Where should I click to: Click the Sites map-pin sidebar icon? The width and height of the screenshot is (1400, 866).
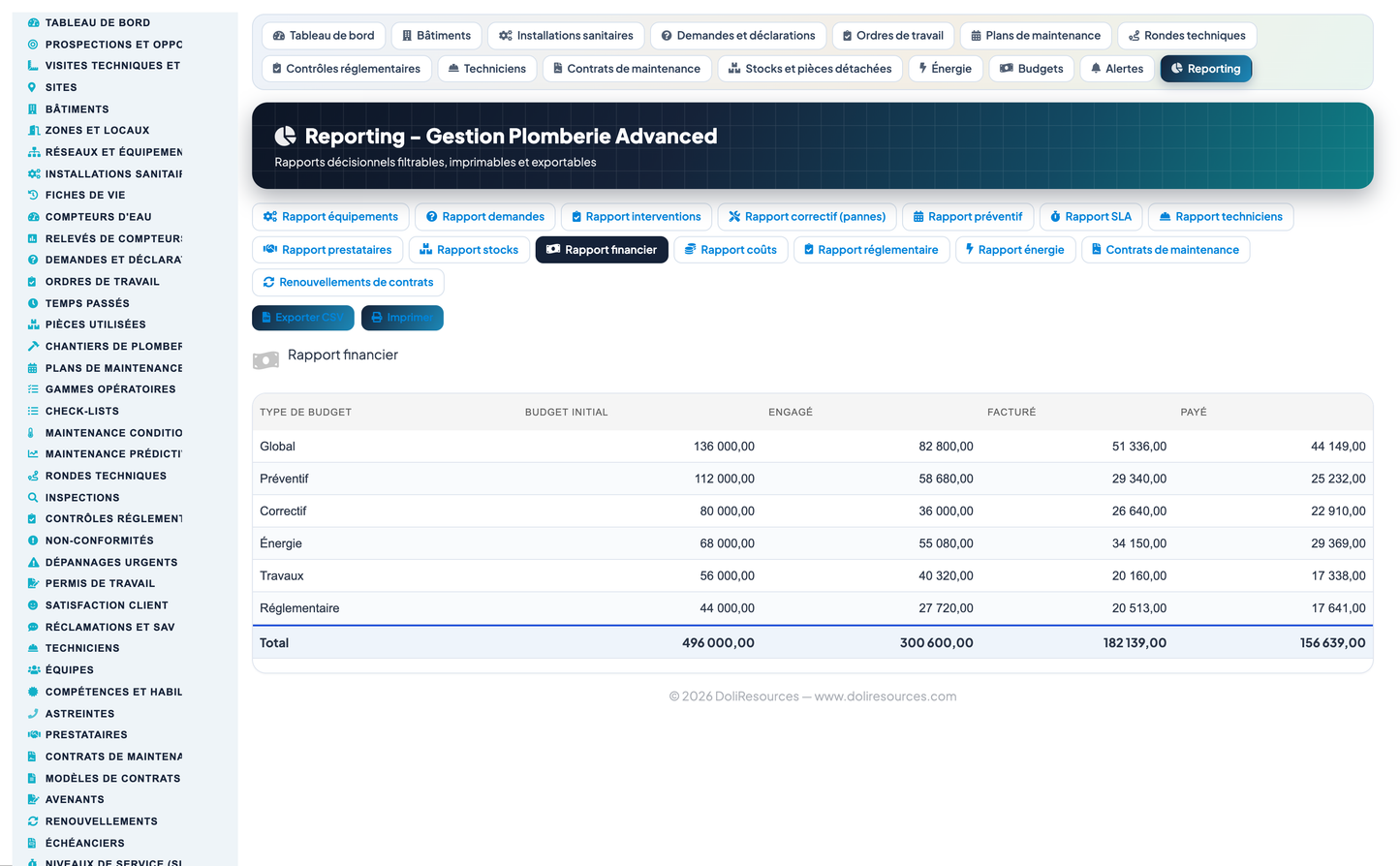pos(33,87)
